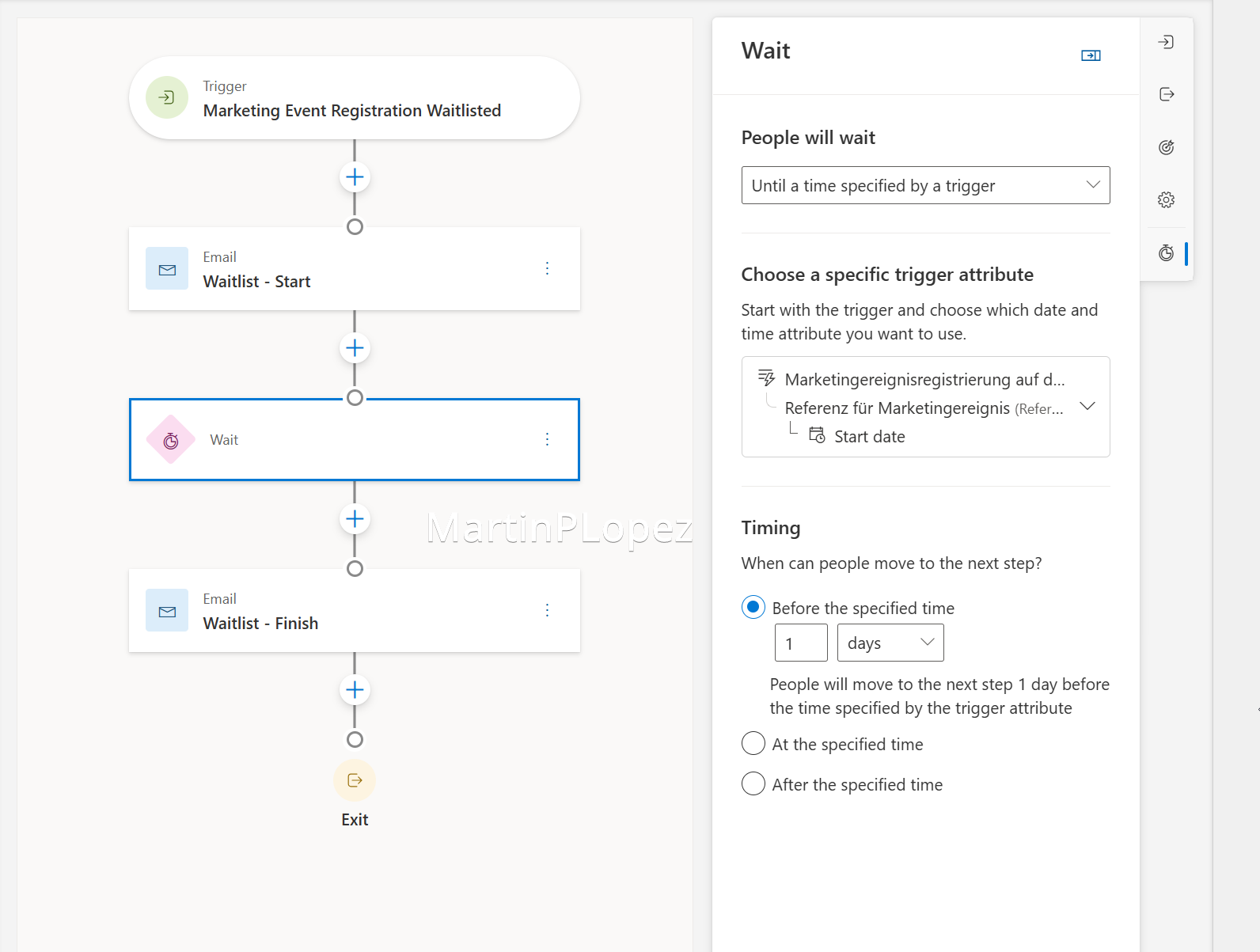1260x952 pixels.
Task: Select the After the specified time option
Action: [x=753, y=783]
